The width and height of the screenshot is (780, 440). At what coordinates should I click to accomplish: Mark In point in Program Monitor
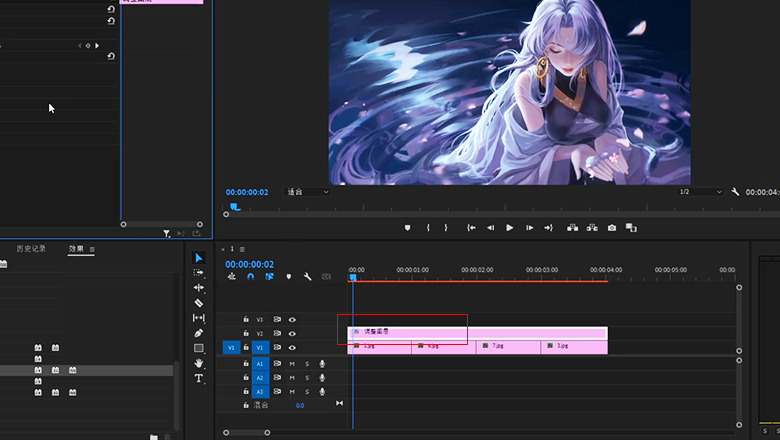(428, 228)
